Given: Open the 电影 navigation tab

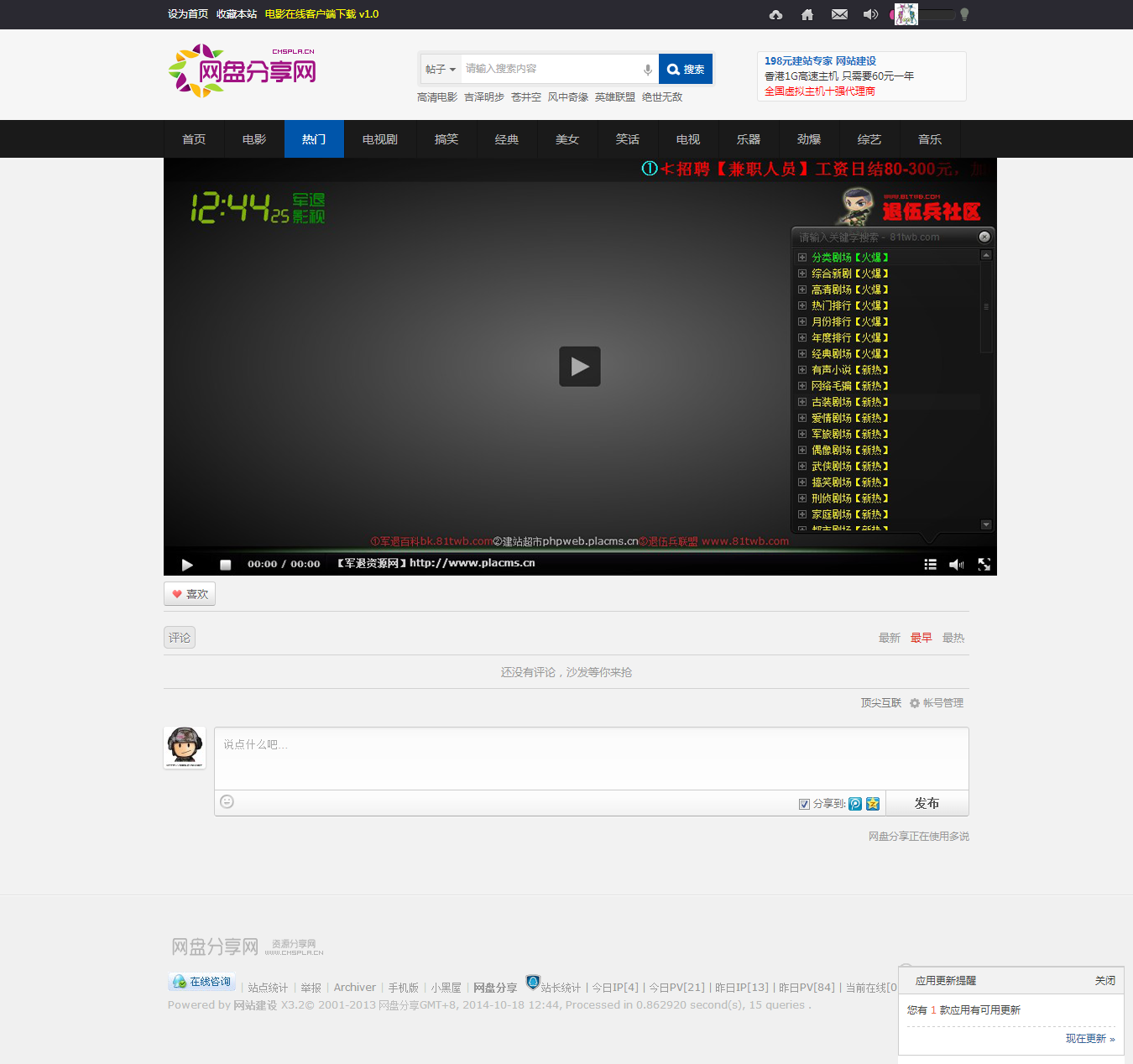Looking at the screenshot, I should (x=254, y=139).
